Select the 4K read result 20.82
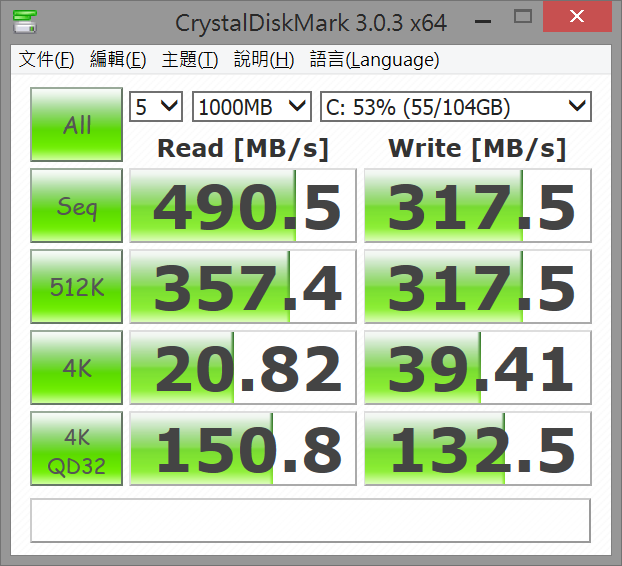The image size is (622, 566). click(x=243, y=367)
